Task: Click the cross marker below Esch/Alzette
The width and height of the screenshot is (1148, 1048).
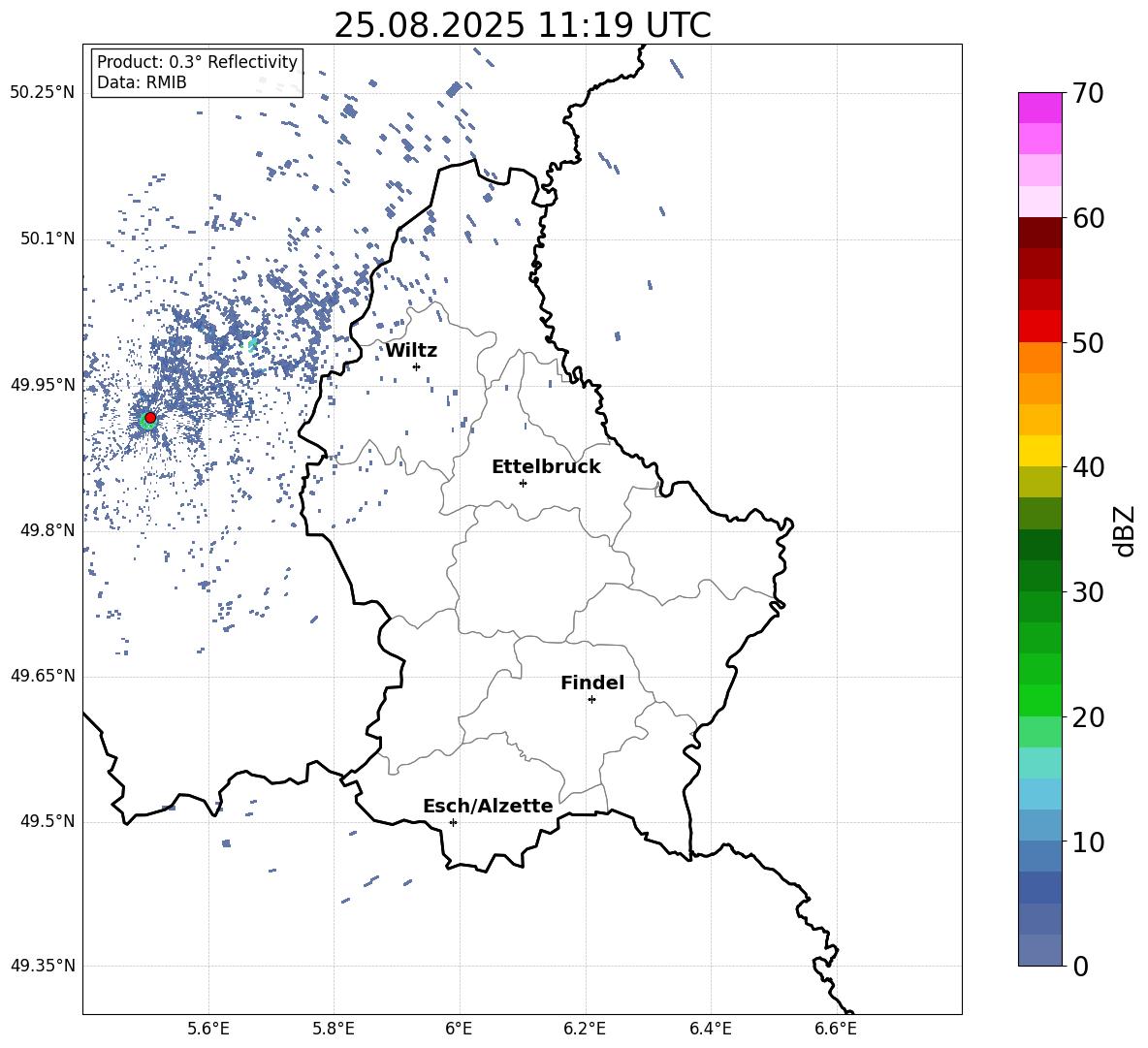Action: pyautogui.click(x=453, y=822)
